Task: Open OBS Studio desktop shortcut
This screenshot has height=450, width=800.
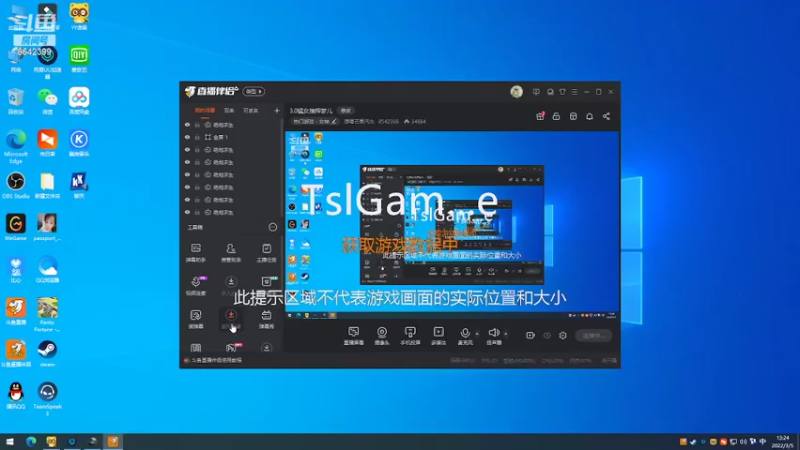Action: click(16, 185)
